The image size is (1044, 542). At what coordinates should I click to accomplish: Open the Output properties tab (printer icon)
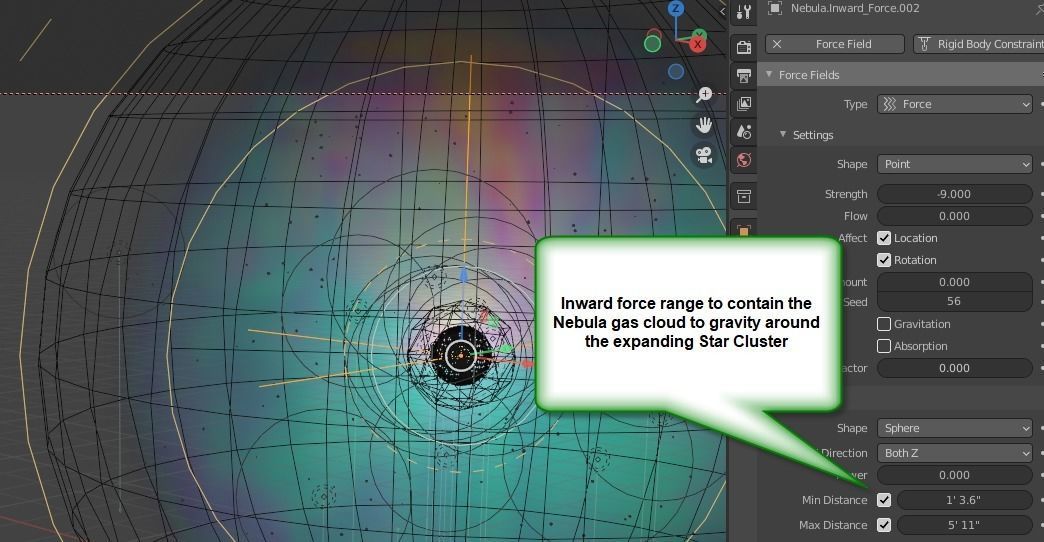click(744, 75)
